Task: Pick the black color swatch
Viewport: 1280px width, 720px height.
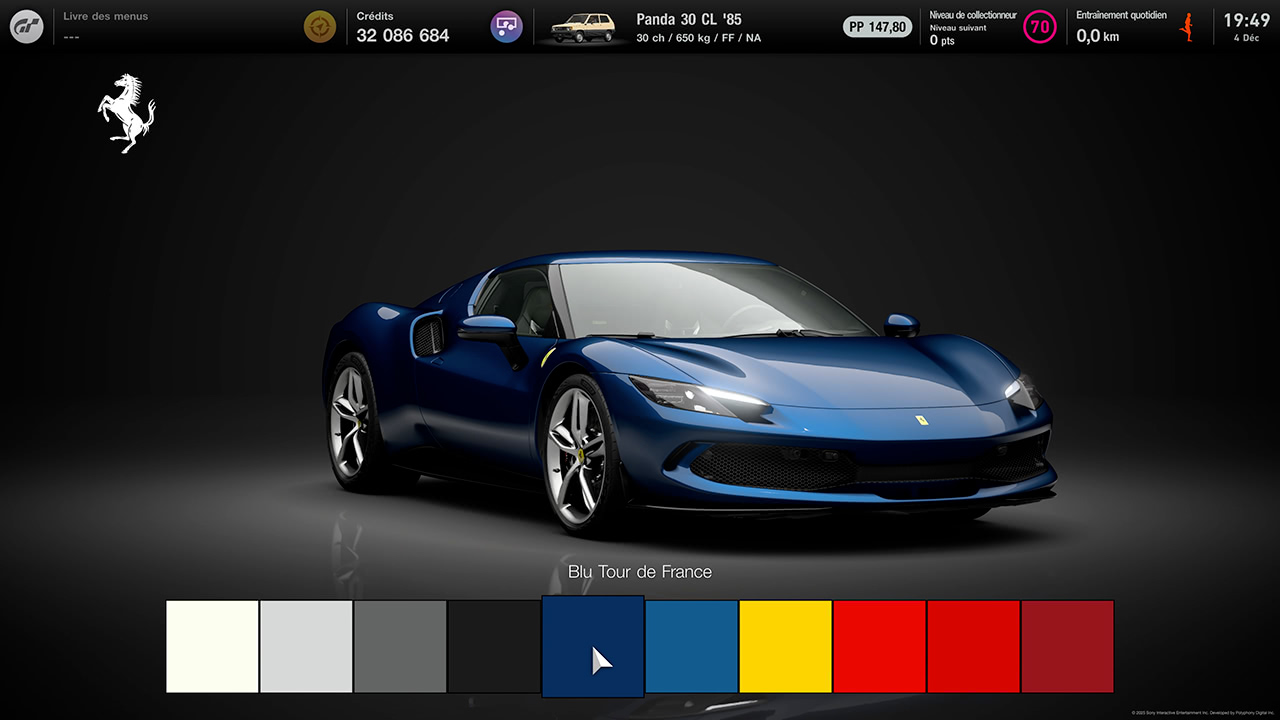Action: tap(494, 646)
